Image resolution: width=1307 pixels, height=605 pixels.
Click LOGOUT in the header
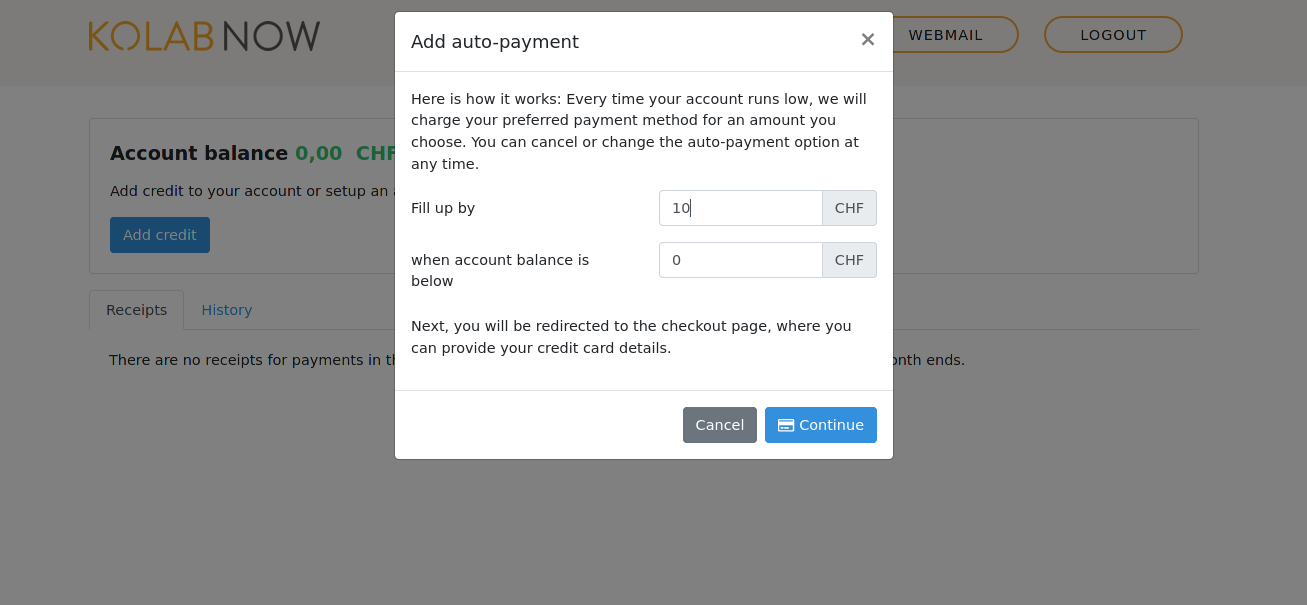tap(1112, 34)
